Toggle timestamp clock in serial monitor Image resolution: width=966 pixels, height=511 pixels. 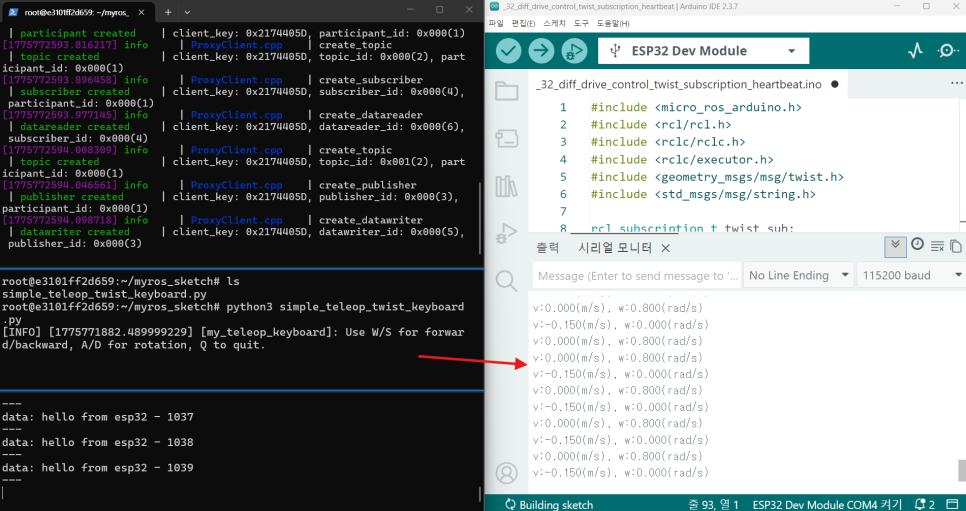(x=917, y=244)
